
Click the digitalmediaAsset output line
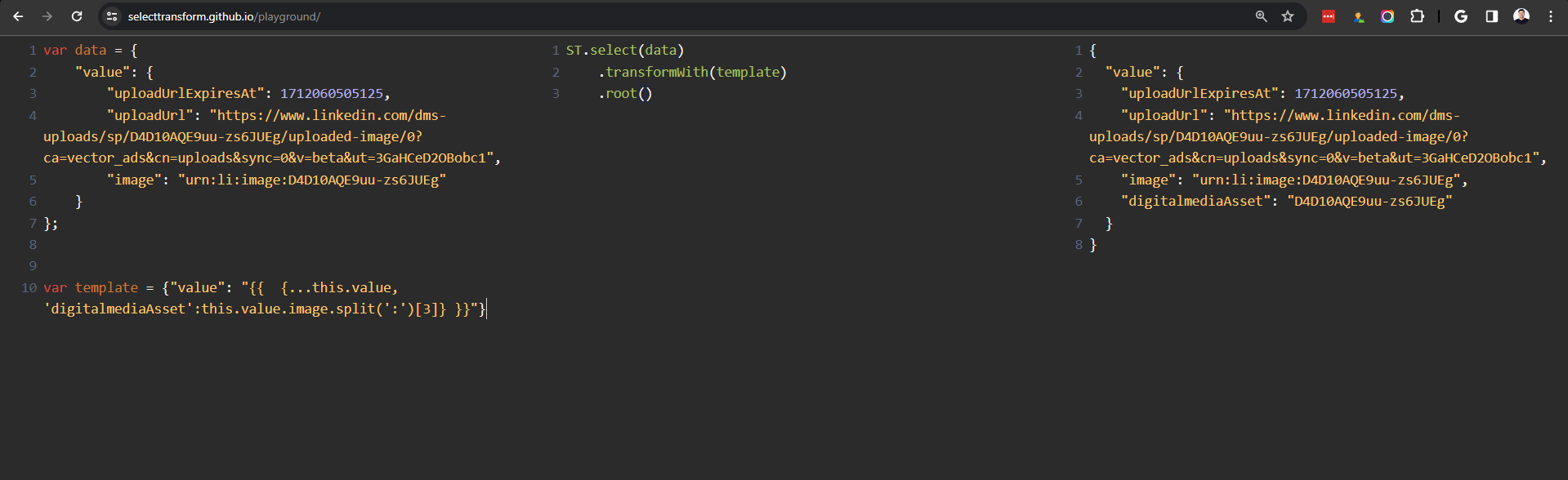tap(1286, 201)
